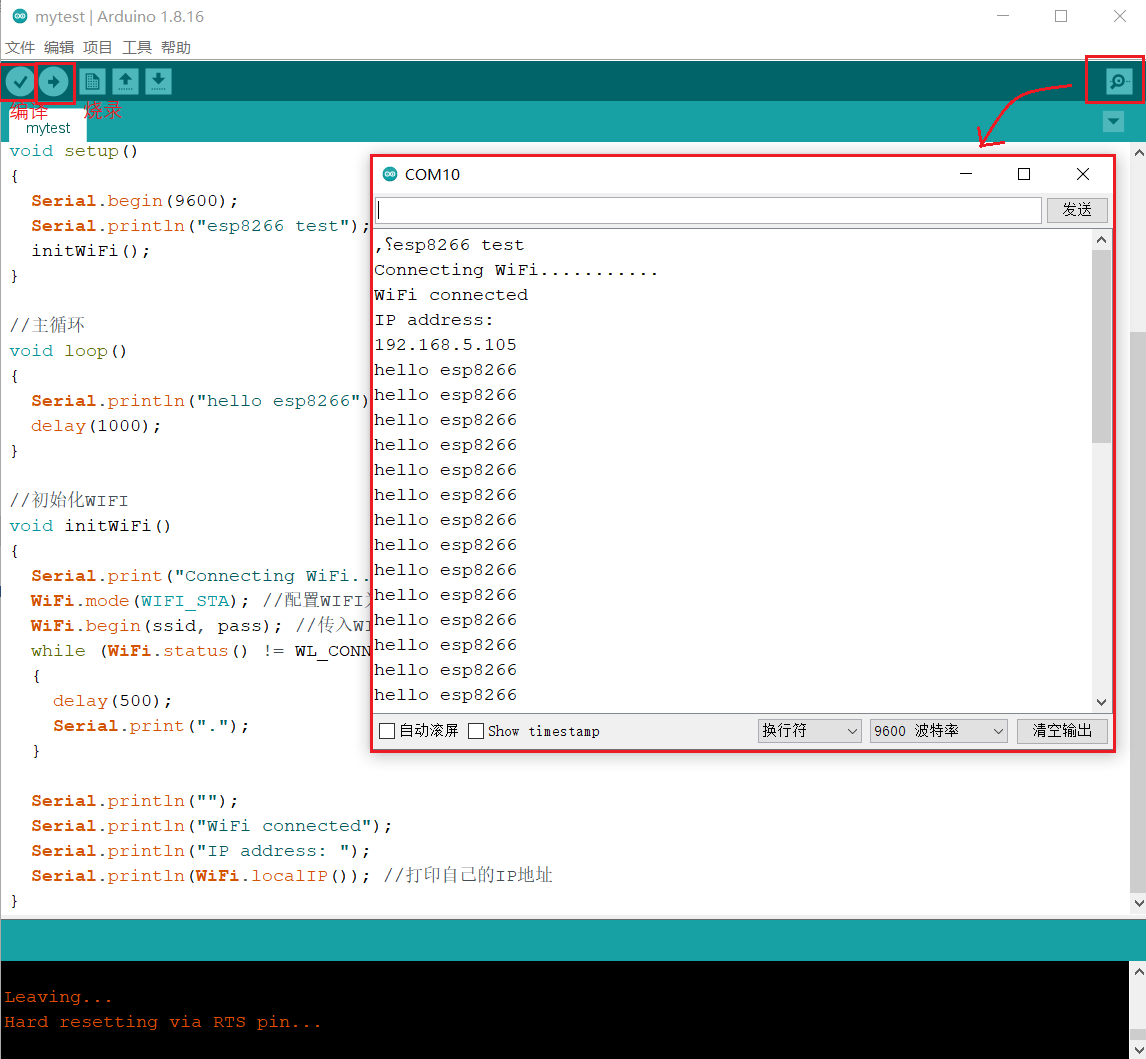Screen dimensions: 1146x1059
Task: Click the COM10 output scroll-up arrow
Action: pos(1101,240)
